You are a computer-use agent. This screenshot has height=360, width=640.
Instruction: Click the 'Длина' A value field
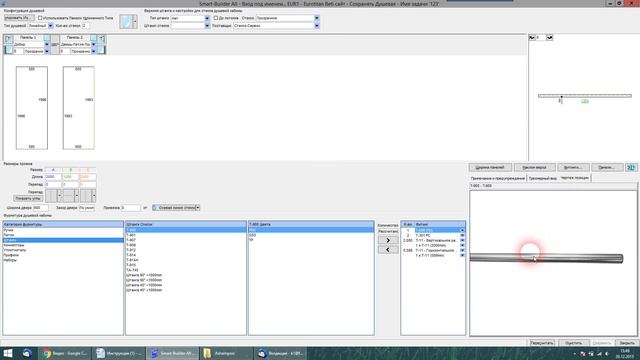(x=53, y=177)
